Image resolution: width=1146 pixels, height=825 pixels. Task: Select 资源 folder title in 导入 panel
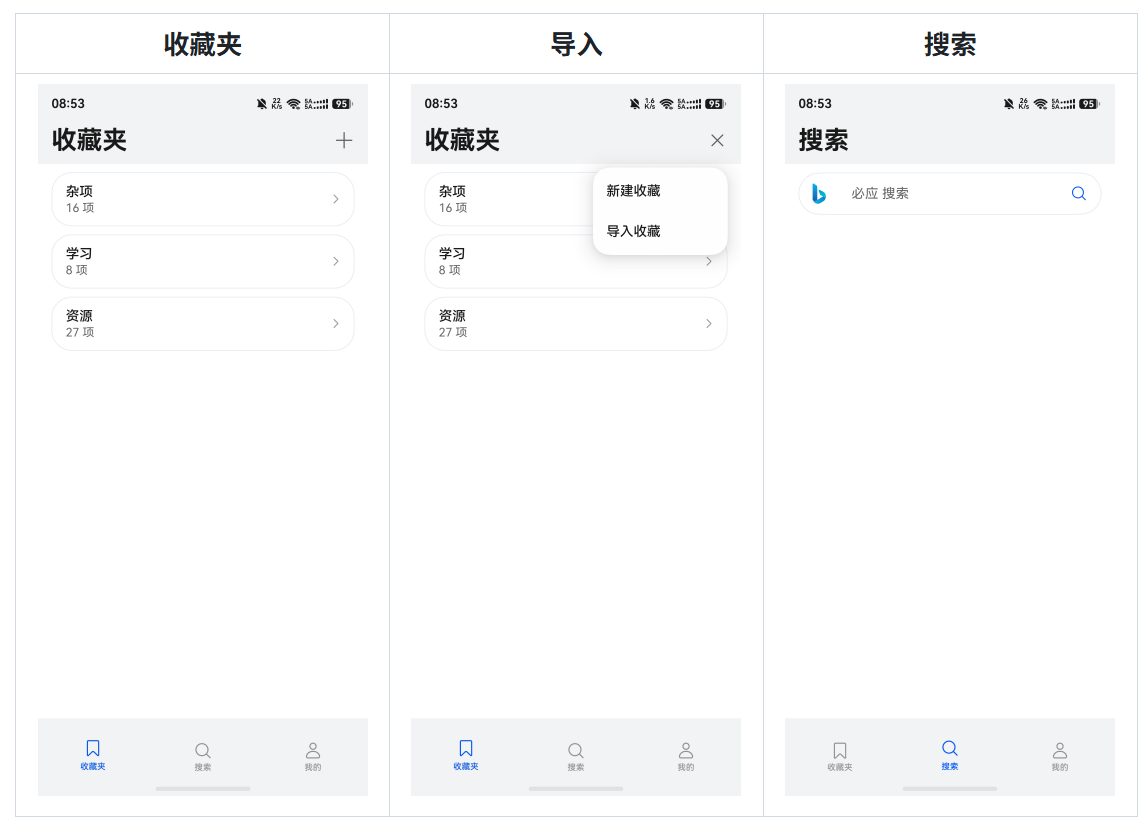coord(452,316)
